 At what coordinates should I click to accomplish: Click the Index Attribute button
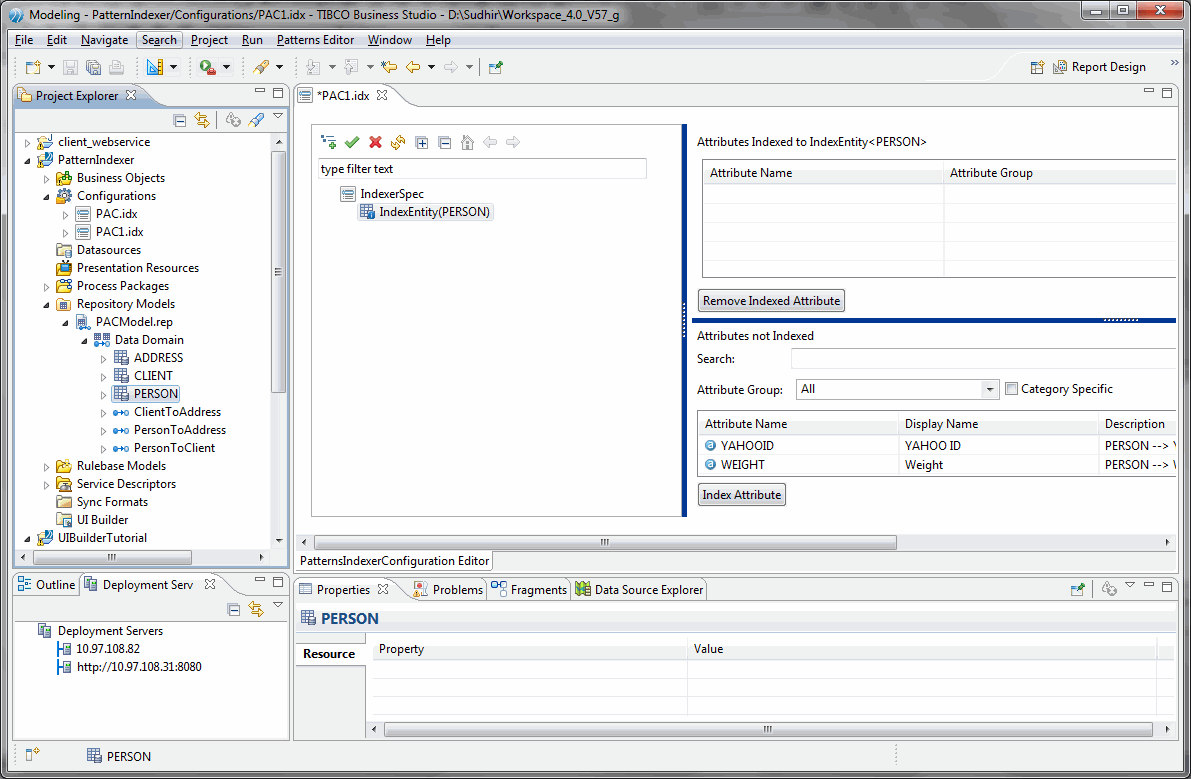point(741,495)
